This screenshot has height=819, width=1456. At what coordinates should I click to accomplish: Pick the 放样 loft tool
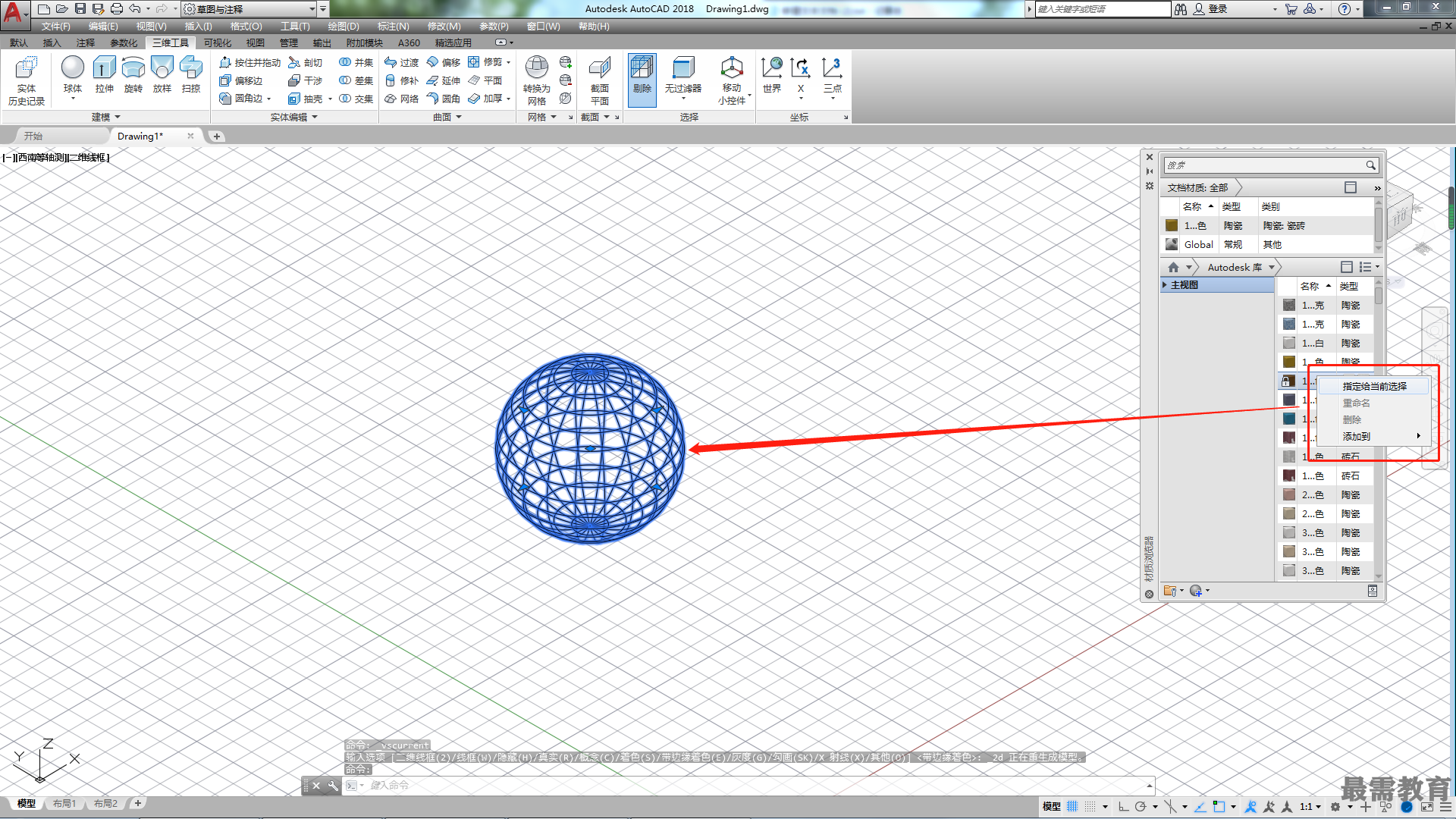pyautogui.click(x=162, y=74)
